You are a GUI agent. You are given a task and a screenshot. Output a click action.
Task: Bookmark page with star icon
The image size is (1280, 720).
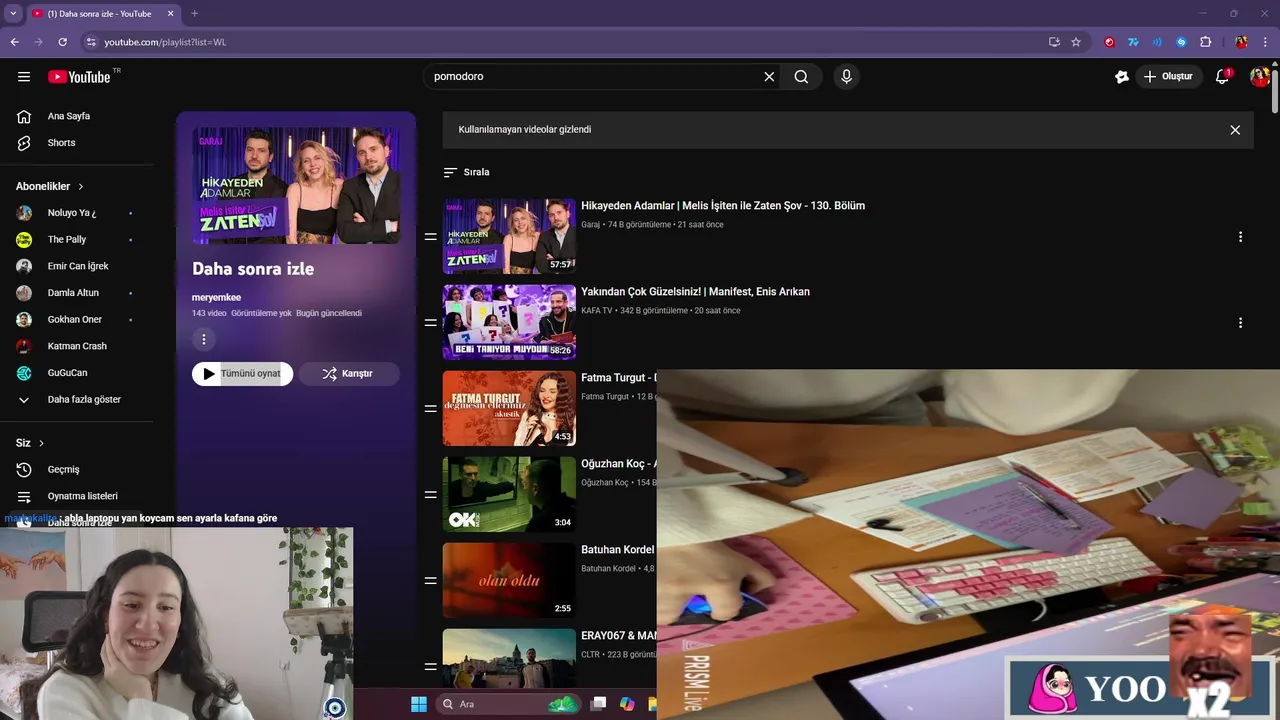point(1076,42)
